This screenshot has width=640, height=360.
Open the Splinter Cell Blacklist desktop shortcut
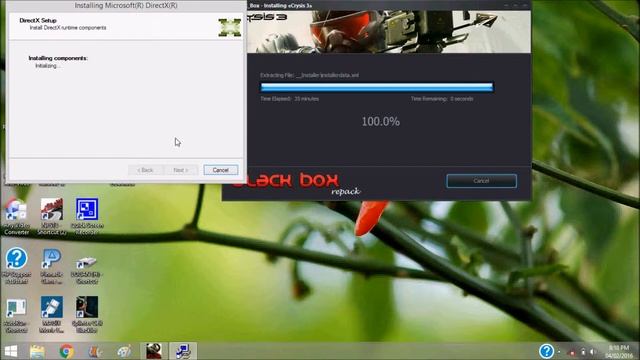87,314
